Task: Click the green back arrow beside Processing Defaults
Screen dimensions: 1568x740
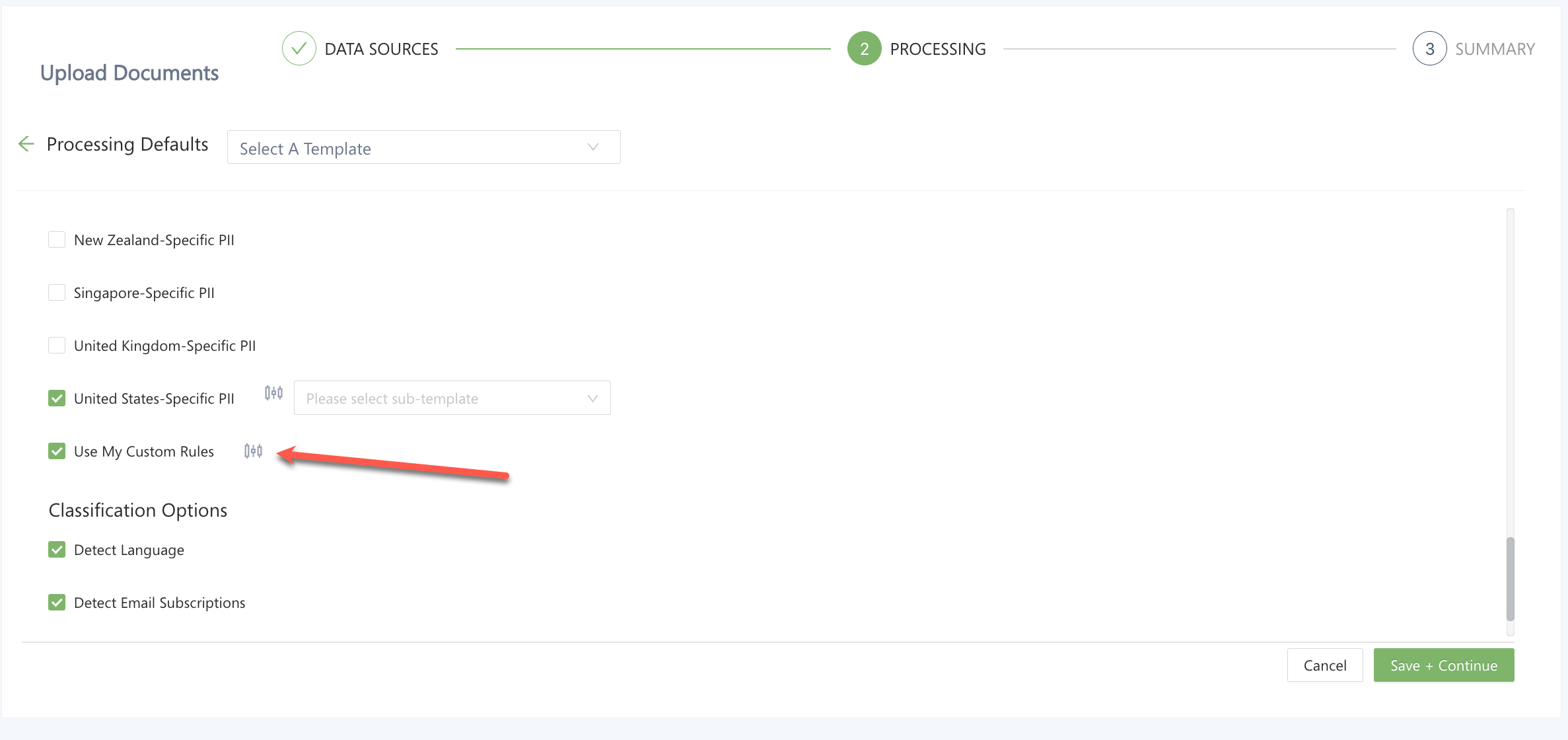Action: pyautogui.click(x=26, y=144)
